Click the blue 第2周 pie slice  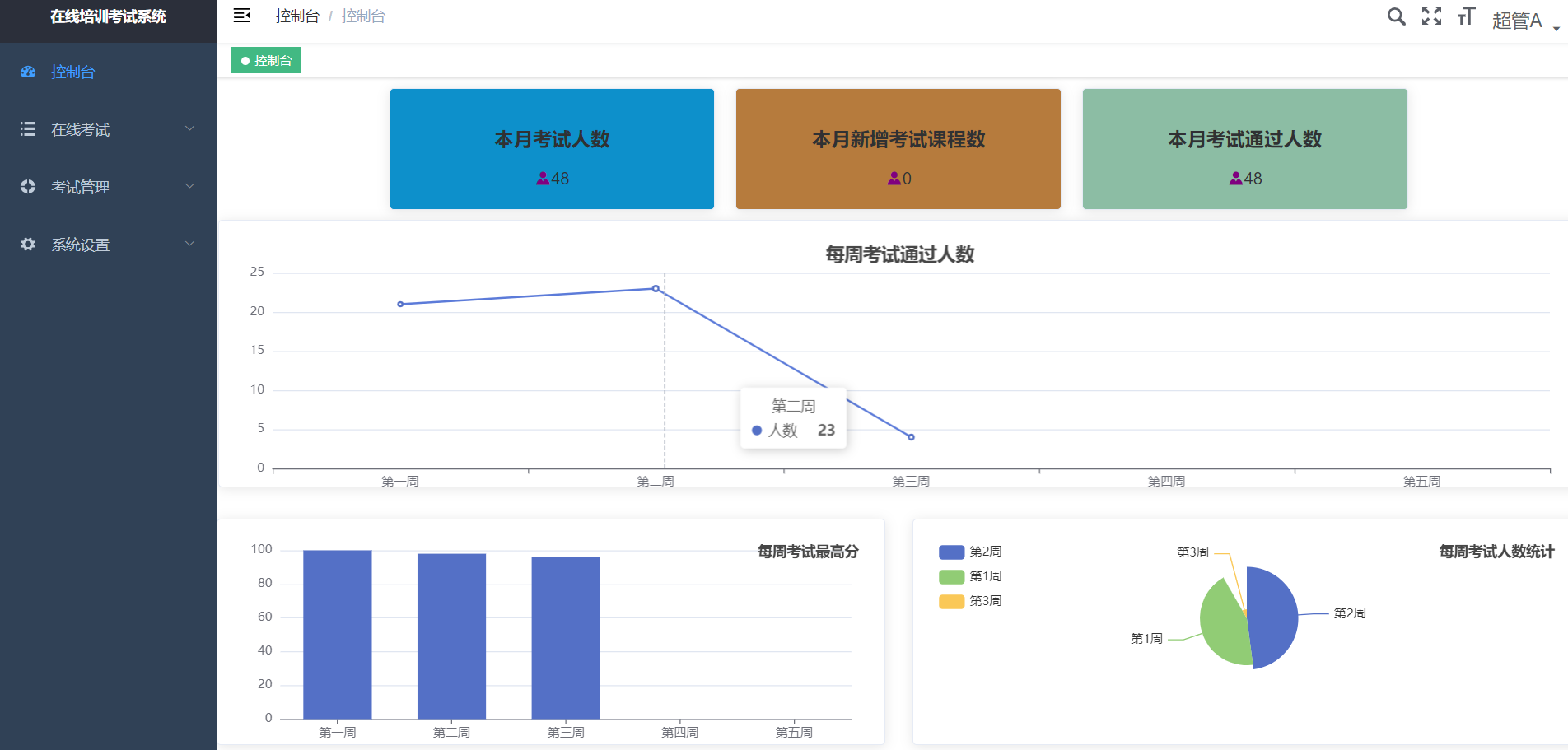coord(1275,616)
